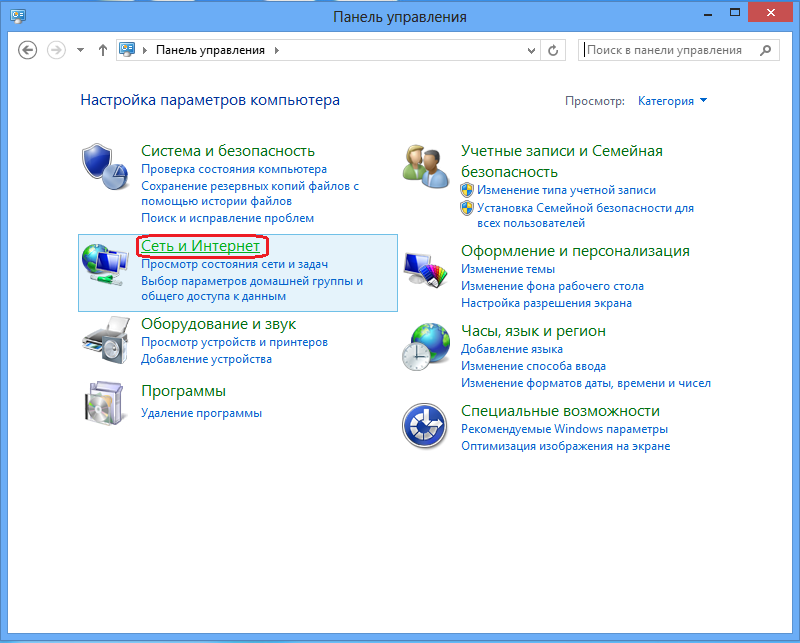
Task: Open Программы category
Action: tap(183, 391)
